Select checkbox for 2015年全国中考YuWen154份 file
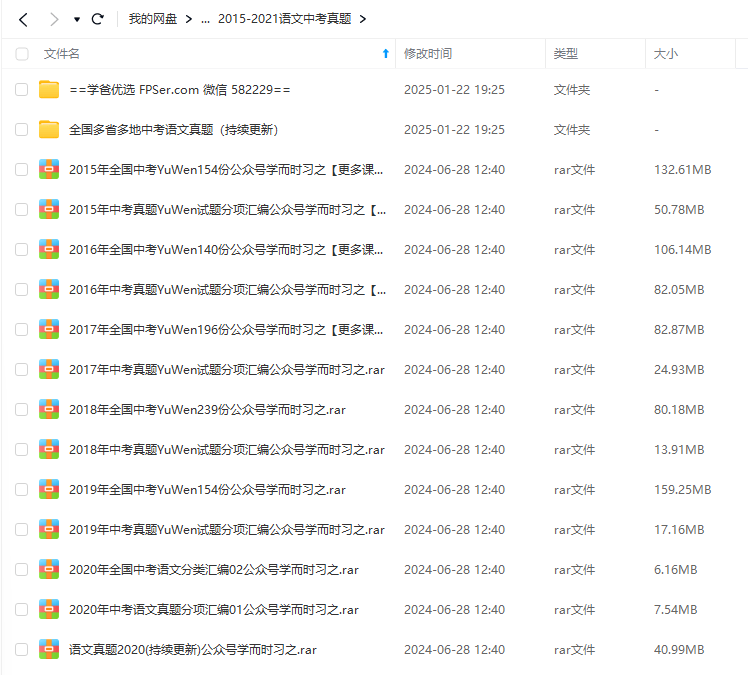748x675 pixels. click(21, 170)
